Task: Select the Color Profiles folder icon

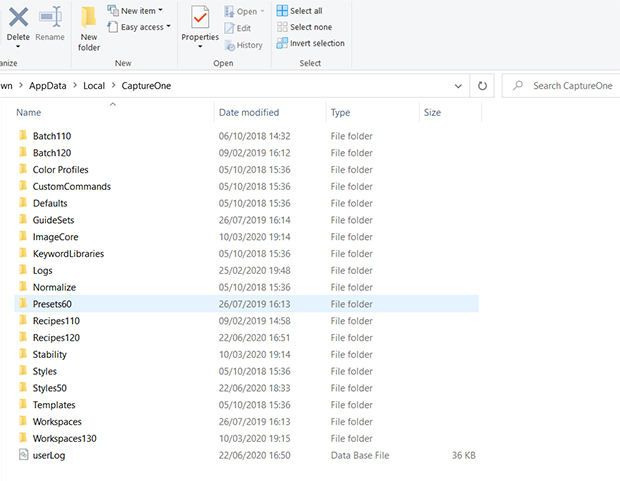Action: click(23, 169)
